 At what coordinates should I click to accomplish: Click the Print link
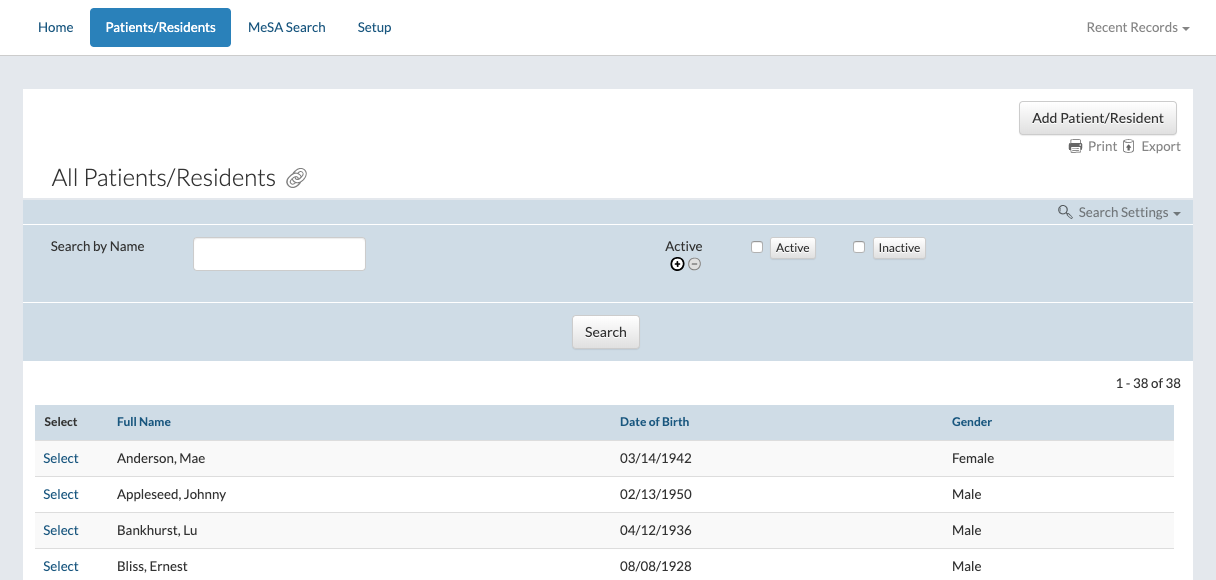coord(1102,146)
